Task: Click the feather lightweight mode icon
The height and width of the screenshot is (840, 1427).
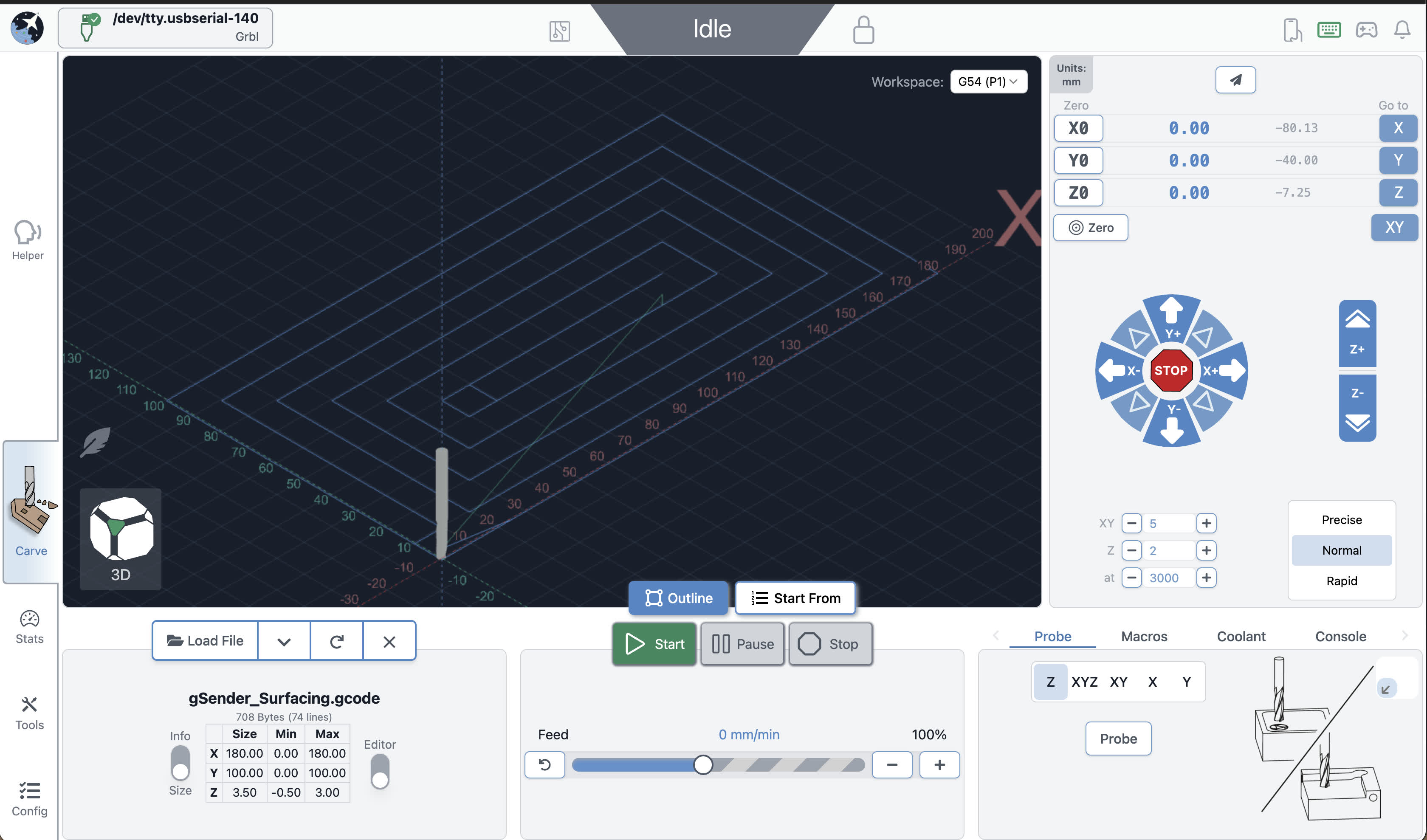Action: 95,442
